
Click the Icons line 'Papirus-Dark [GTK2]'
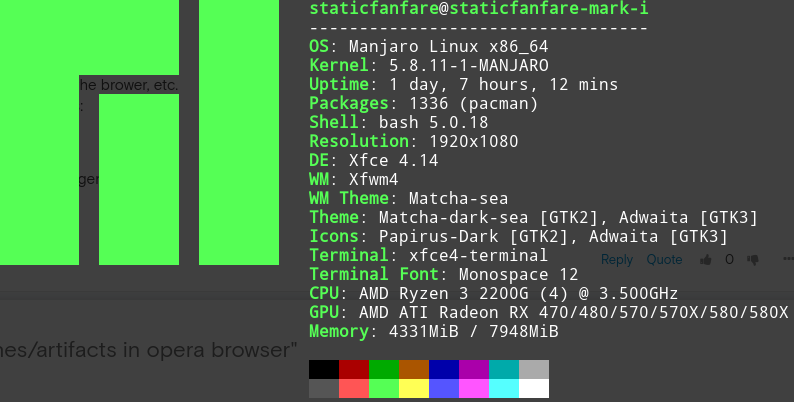point(519,236)
